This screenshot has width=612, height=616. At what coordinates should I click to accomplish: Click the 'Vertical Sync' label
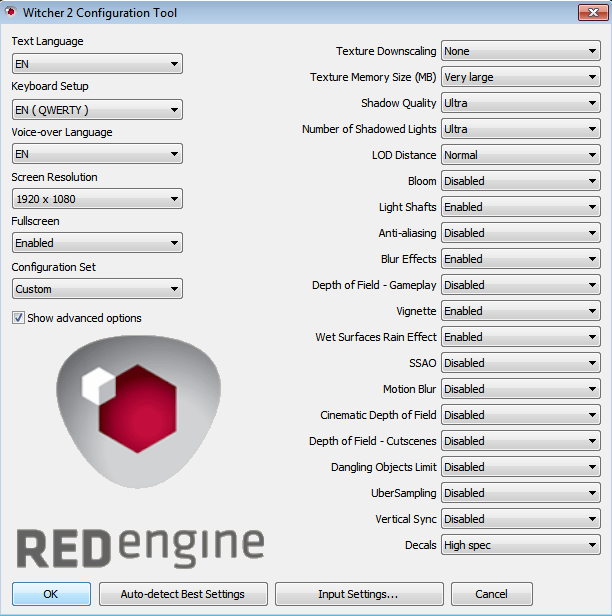click(x=406, y=519)
